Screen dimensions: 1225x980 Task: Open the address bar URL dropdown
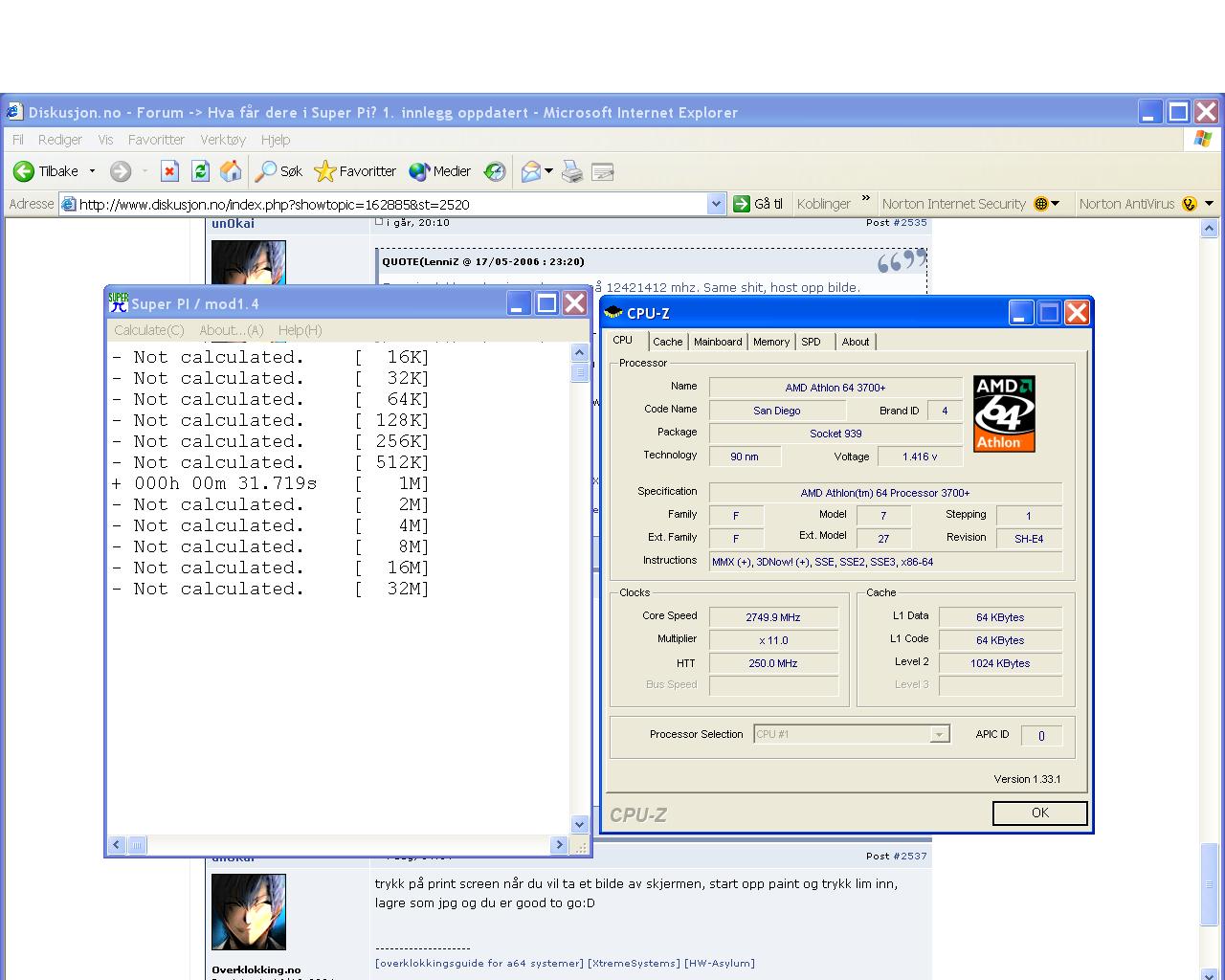[x=716, y=203]
